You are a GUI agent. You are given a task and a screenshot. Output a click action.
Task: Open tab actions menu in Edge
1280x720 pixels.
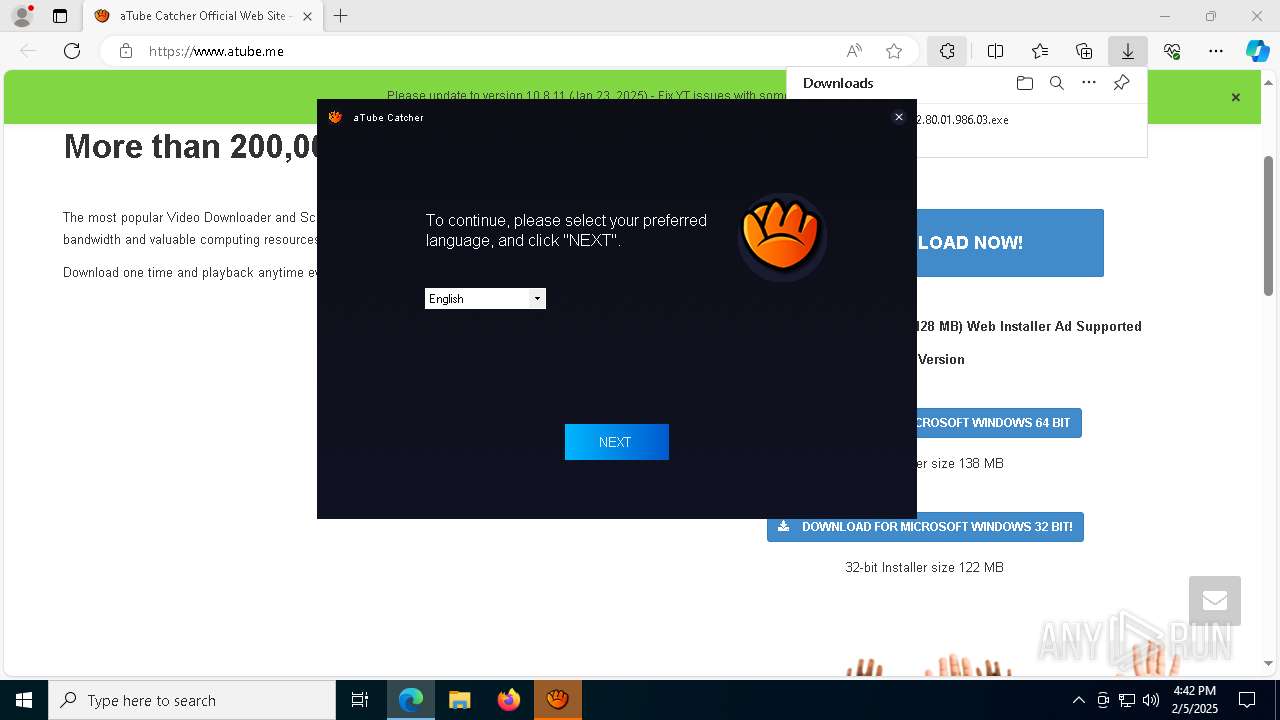coord(60,16)
